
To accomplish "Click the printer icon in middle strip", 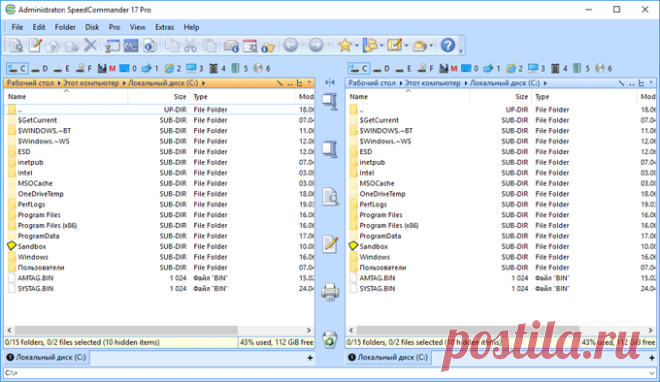I will point(330,291).
